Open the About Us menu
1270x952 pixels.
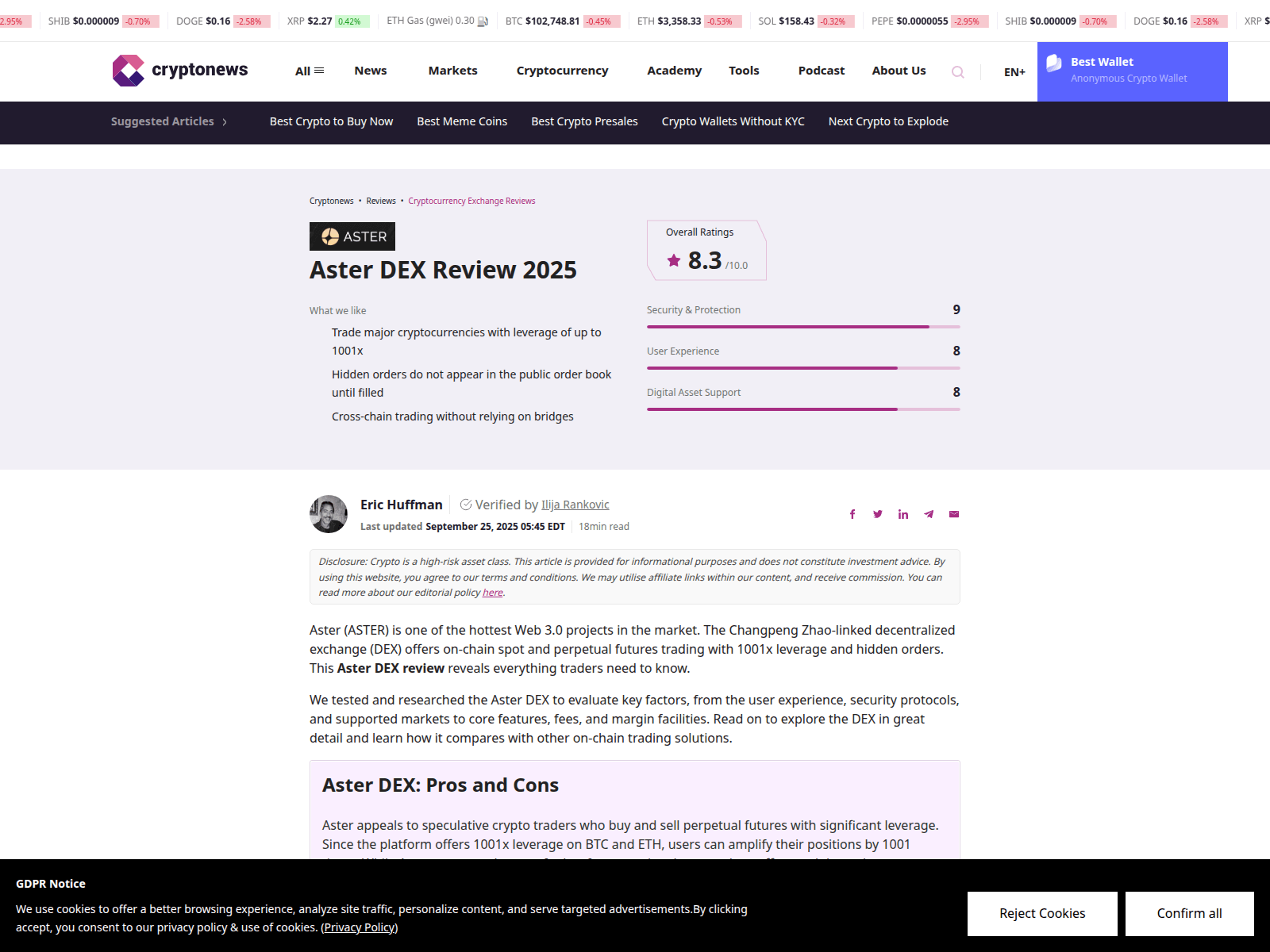(x=899, y=71)
